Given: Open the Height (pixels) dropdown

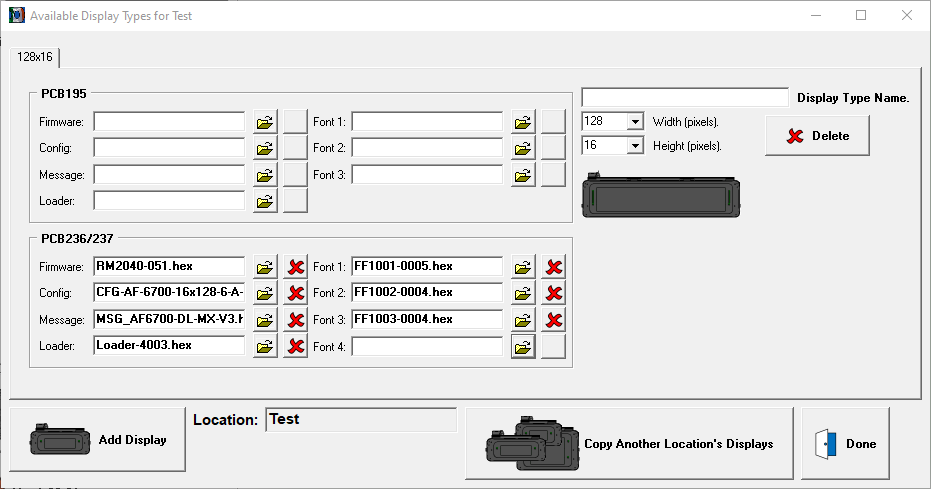Looking at the screenshot, I should [634, 146].
